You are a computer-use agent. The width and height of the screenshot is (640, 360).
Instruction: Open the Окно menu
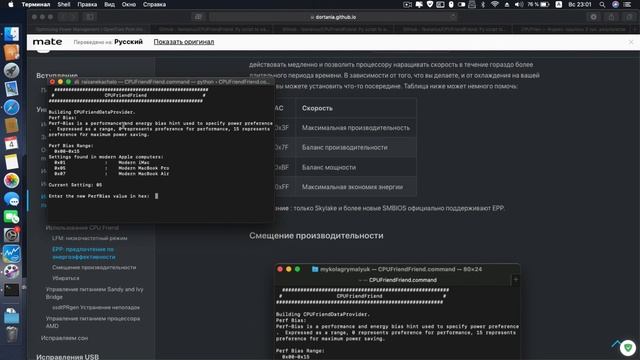(128, 4)
